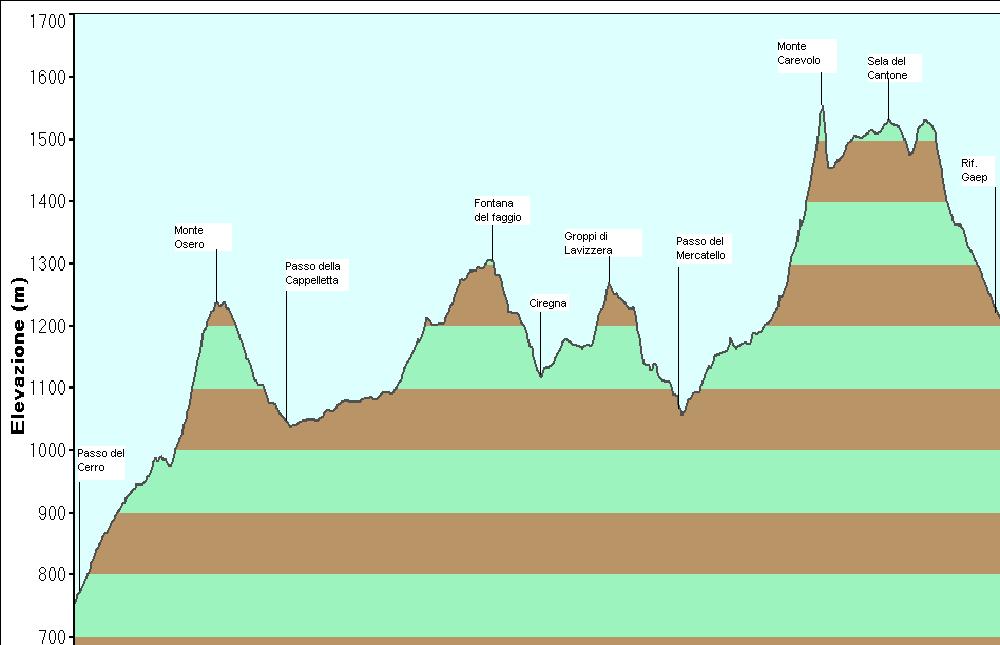1000x645 pixels.
Task: Click the Fontana del faggio label
Action: pos(497,210)
